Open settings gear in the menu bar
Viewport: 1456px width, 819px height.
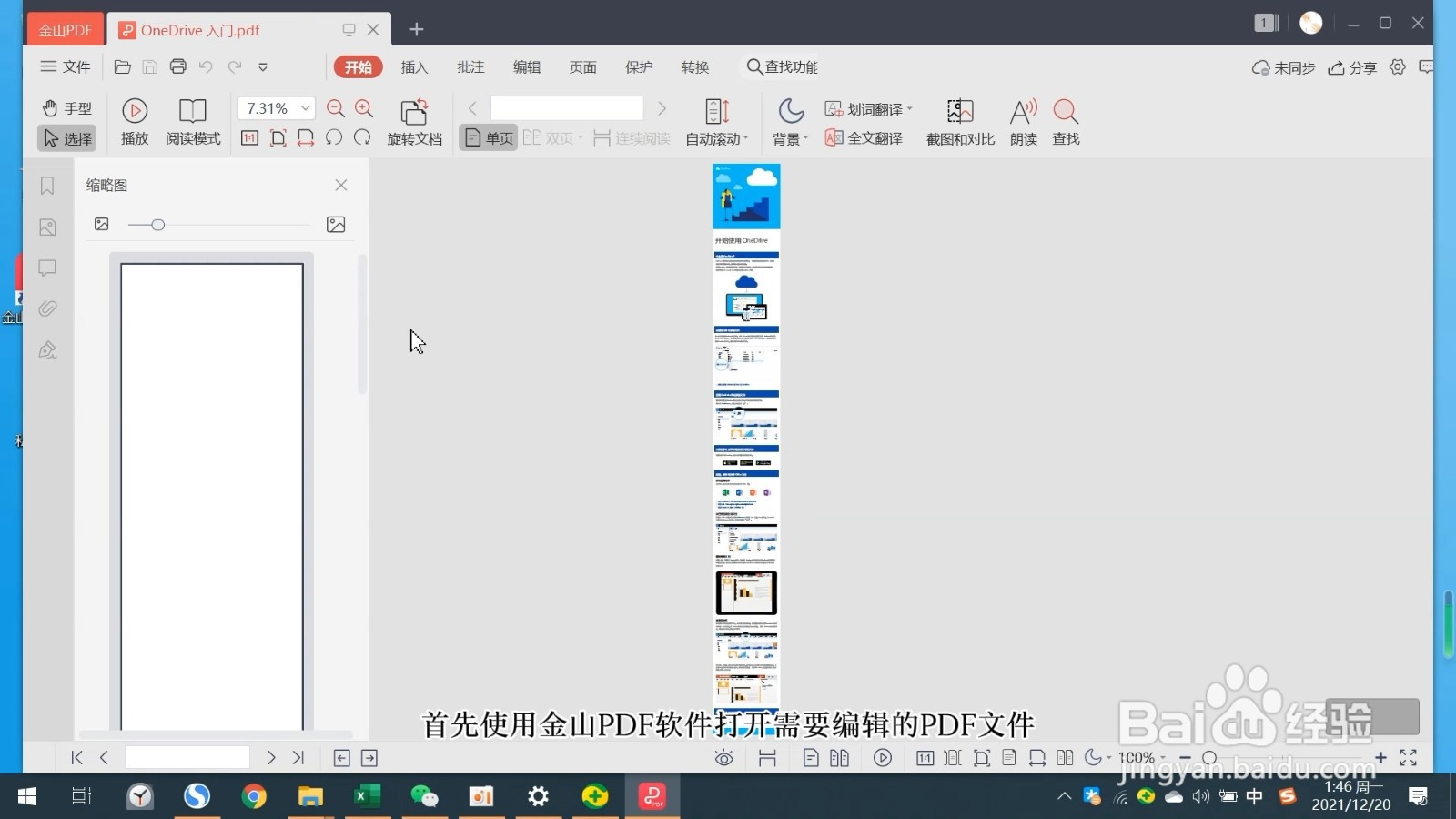tap(1398, 66)
